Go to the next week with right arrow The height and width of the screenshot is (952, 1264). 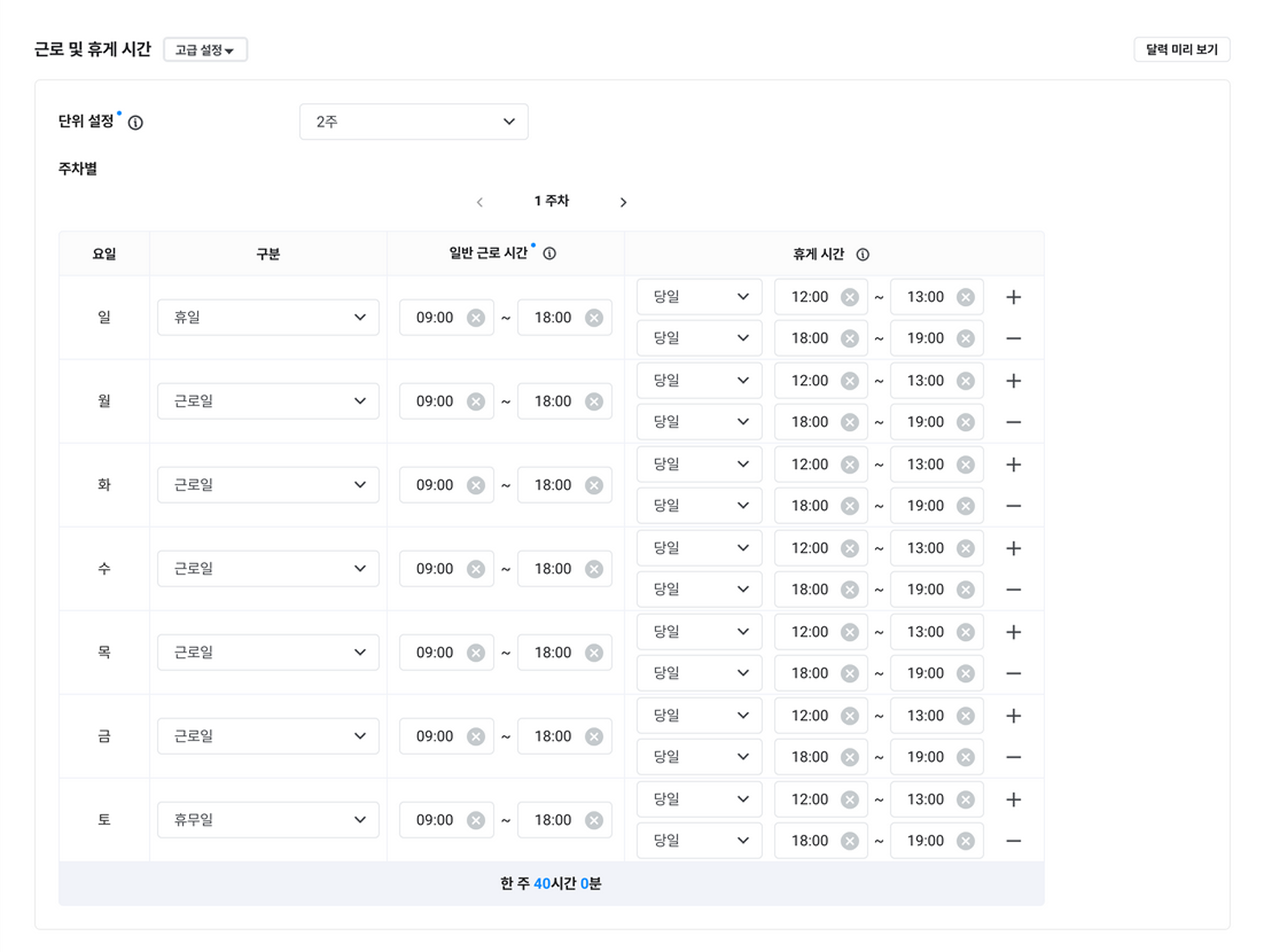[623, 202]
